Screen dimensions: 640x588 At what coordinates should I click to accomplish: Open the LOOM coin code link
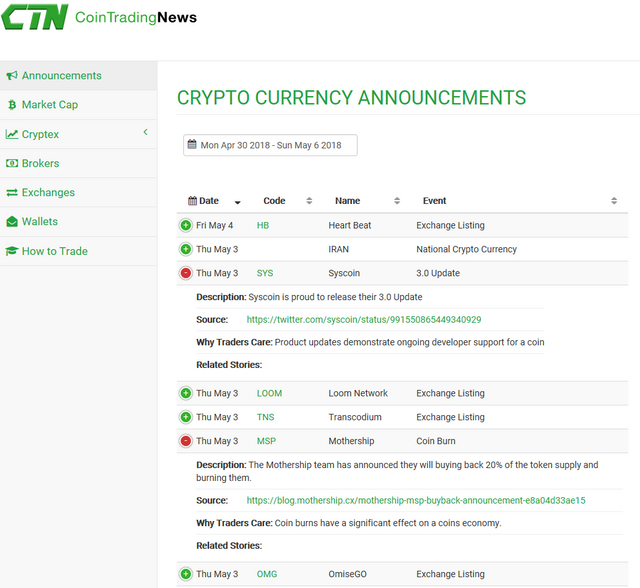tap(269, 393)
